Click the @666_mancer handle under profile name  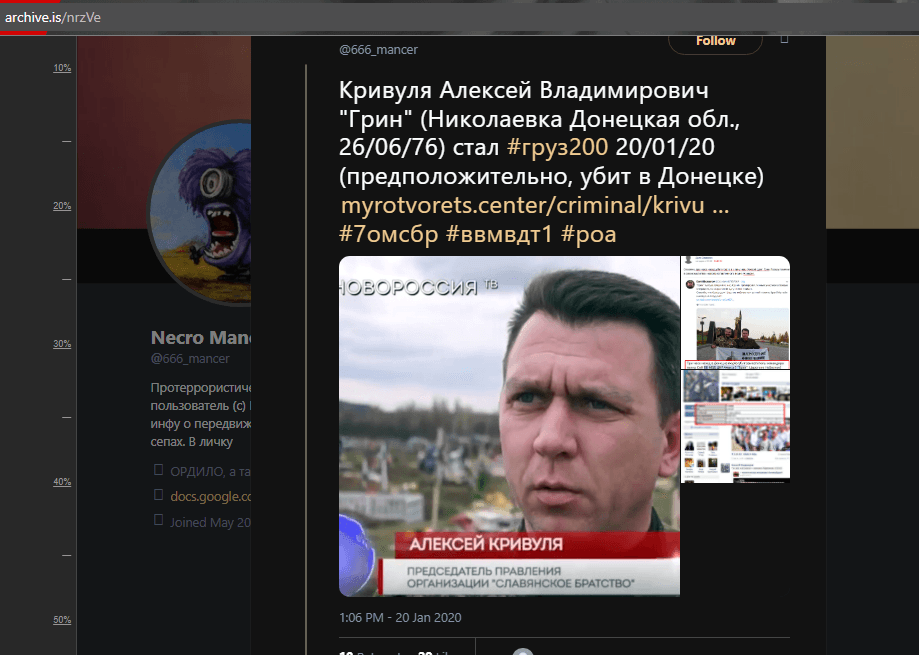[190, 359]
